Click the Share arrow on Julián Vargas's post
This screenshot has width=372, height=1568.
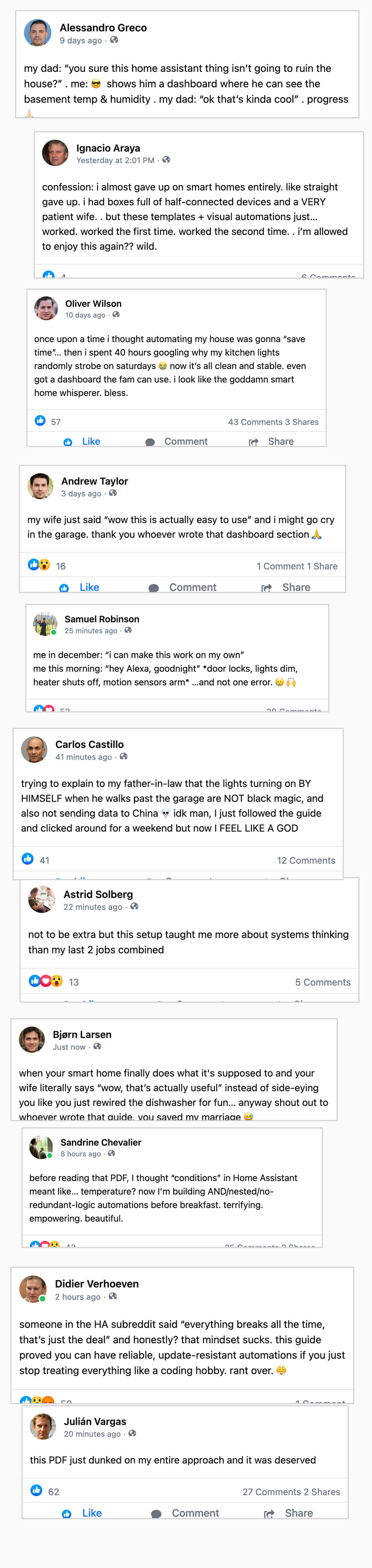pos(268,1513)
